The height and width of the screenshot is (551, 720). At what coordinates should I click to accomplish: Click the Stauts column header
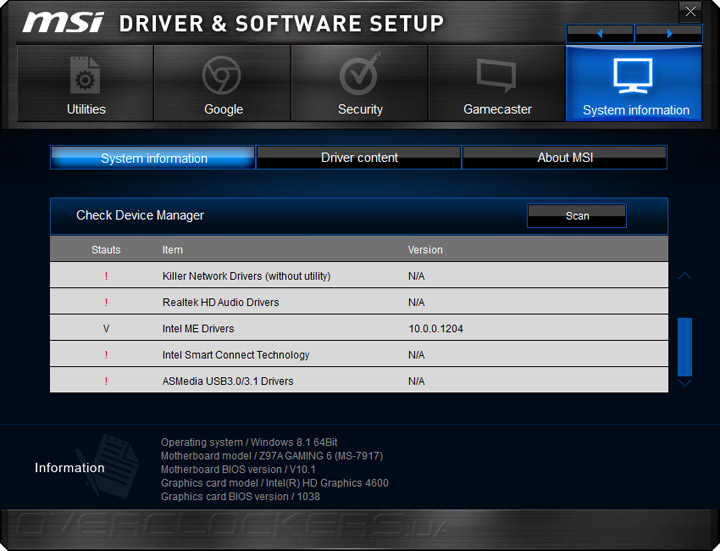click(x=106, y=250)
